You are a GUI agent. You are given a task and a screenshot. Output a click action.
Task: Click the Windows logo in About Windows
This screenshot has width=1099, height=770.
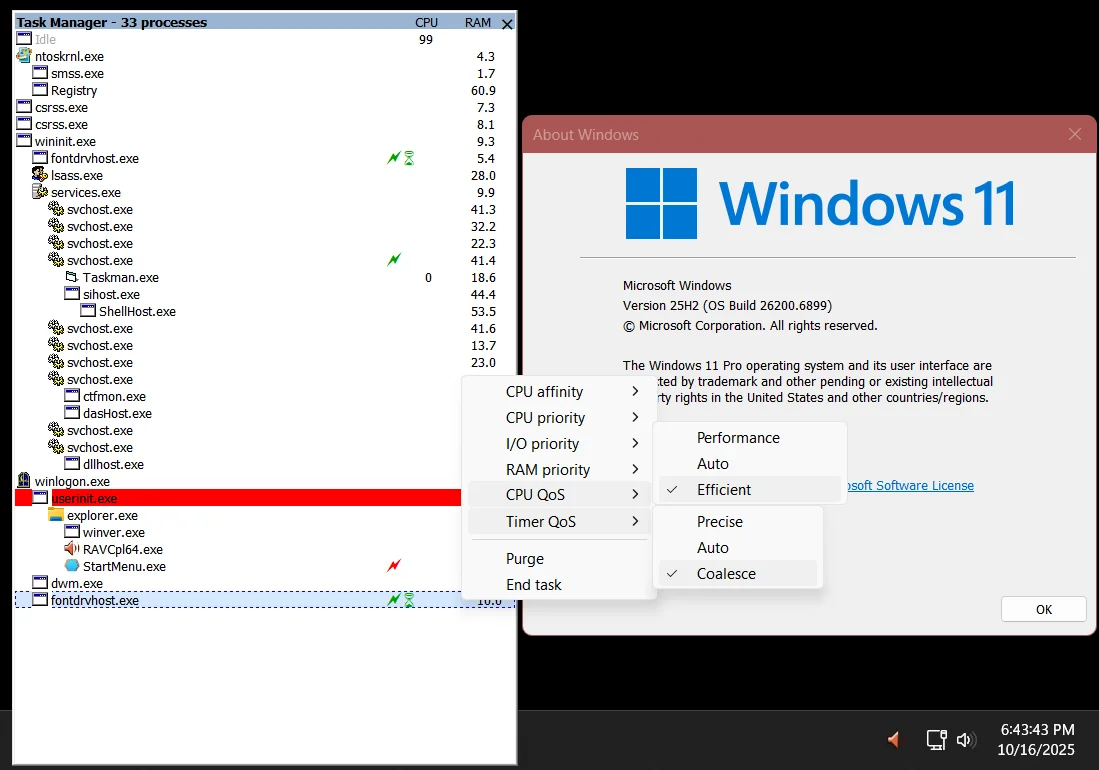point(661,203)
